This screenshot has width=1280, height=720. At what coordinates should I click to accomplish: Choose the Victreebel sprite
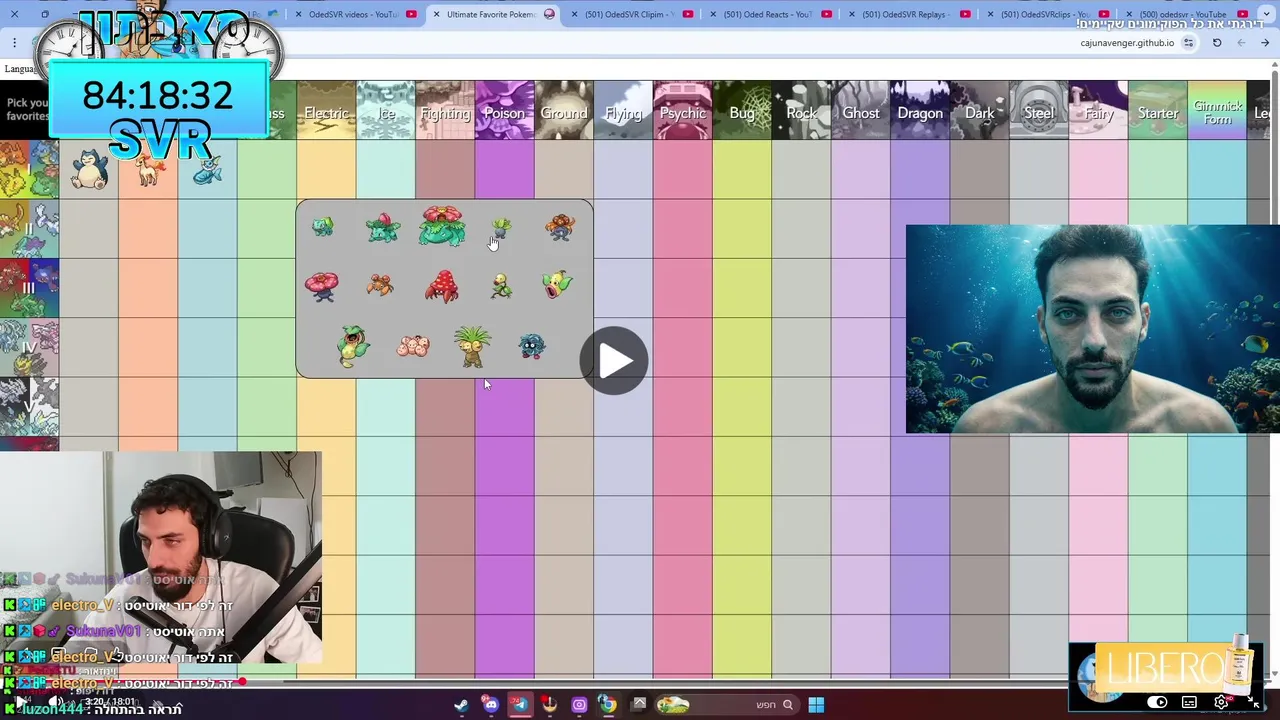click(352, 345)
